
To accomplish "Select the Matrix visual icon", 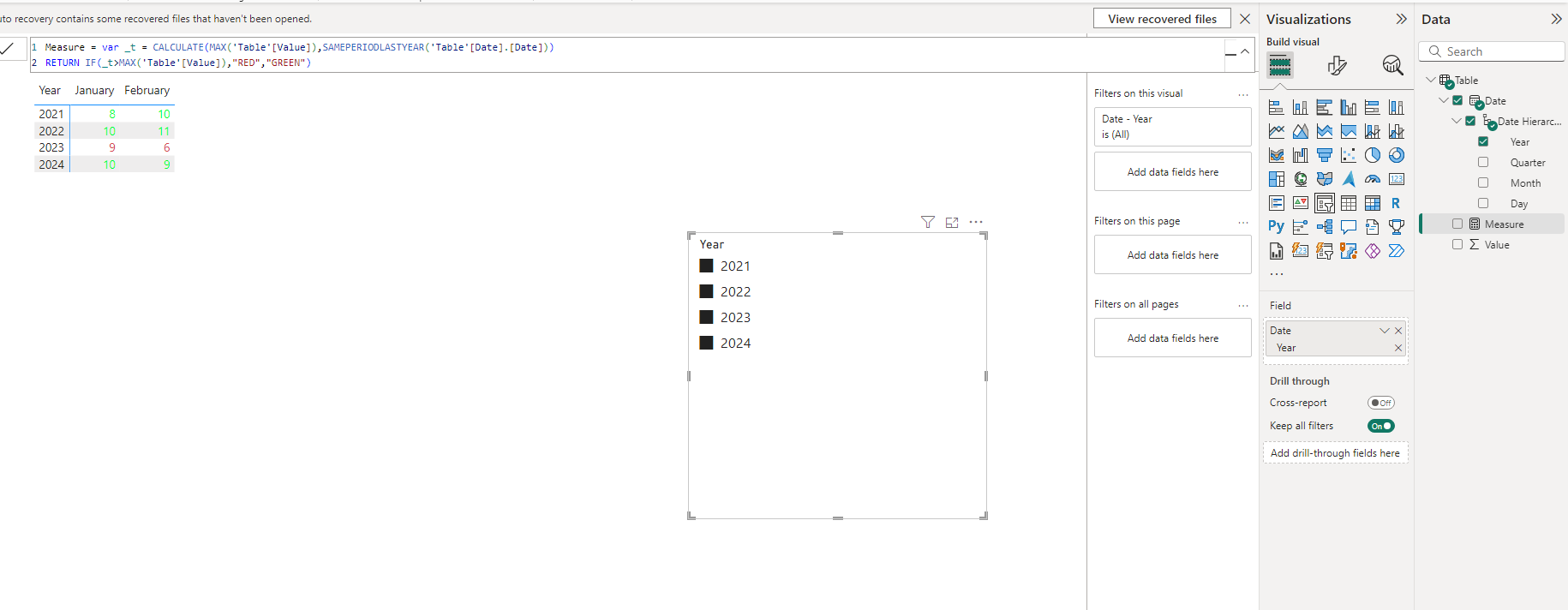I will 1372,203.
